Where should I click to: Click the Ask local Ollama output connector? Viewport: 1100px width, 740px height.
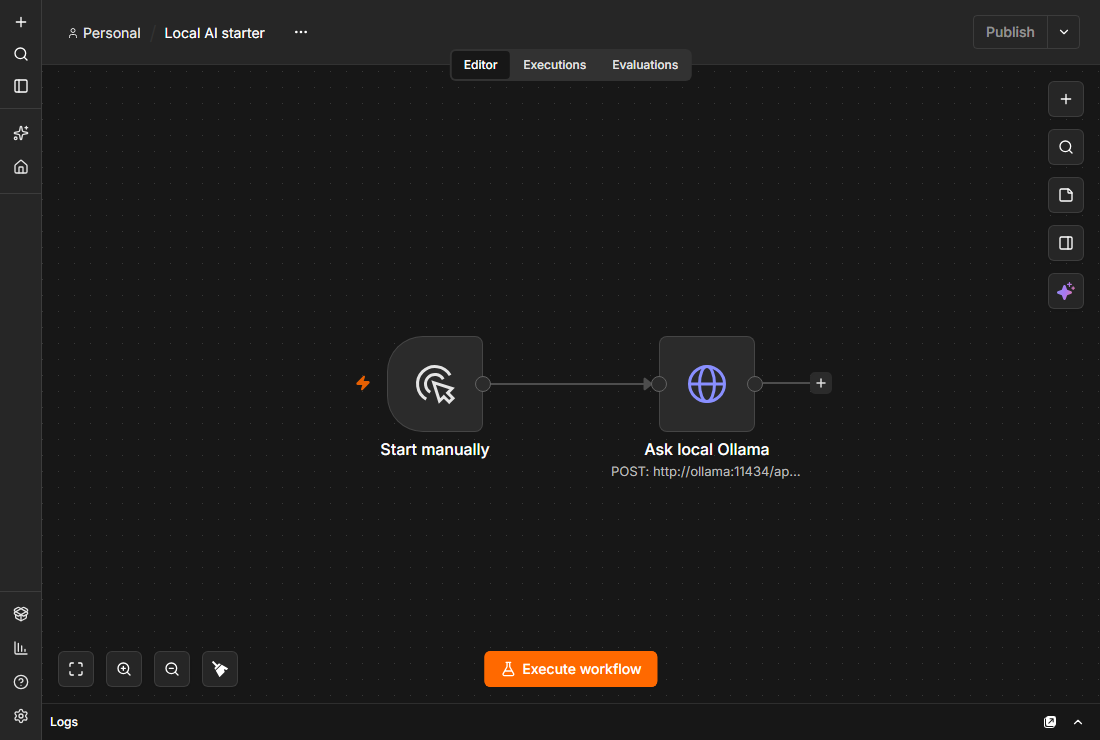(755, 384)
